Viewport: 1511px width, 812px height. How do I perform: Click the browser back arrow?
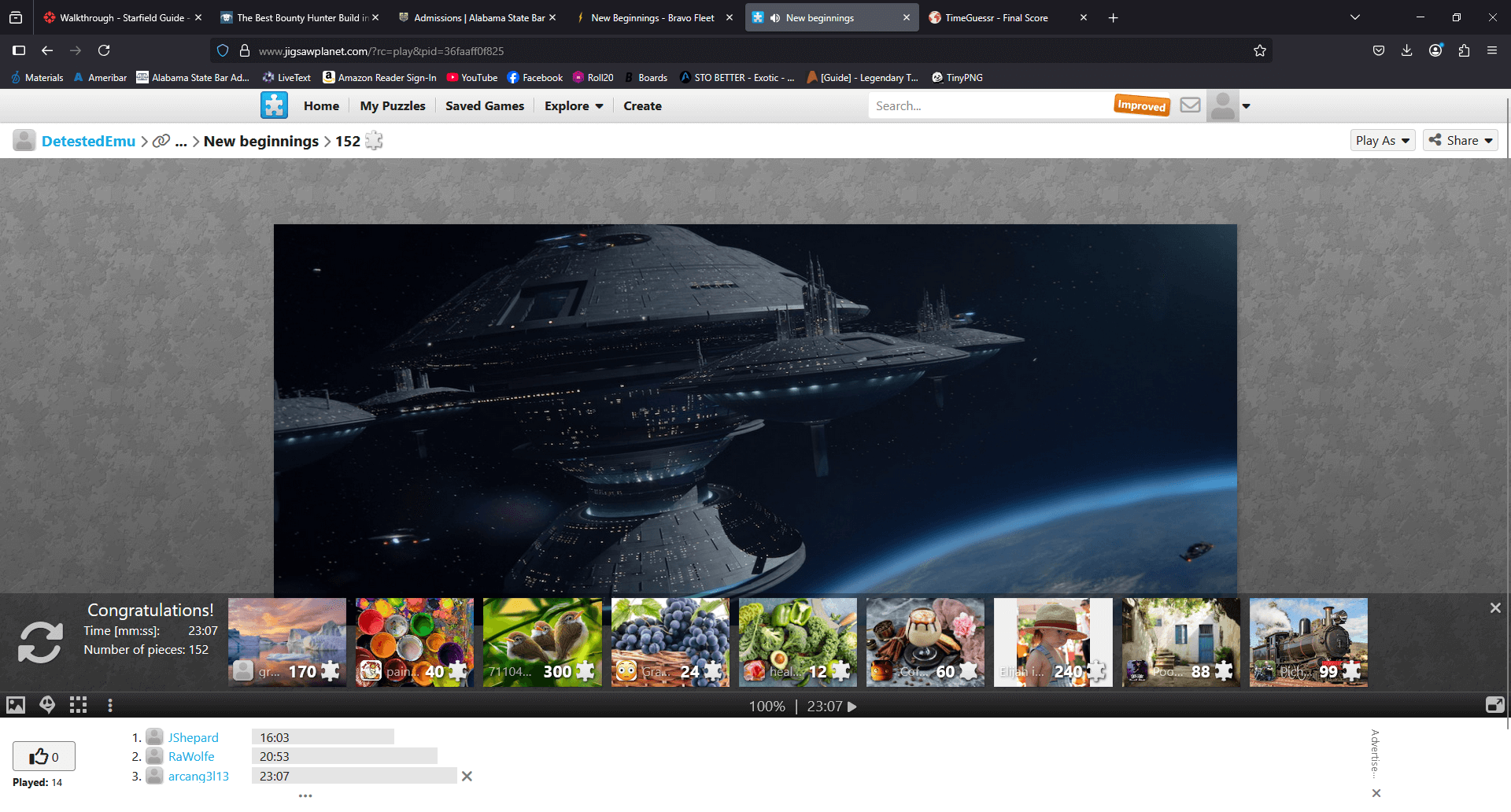[47, 50]
